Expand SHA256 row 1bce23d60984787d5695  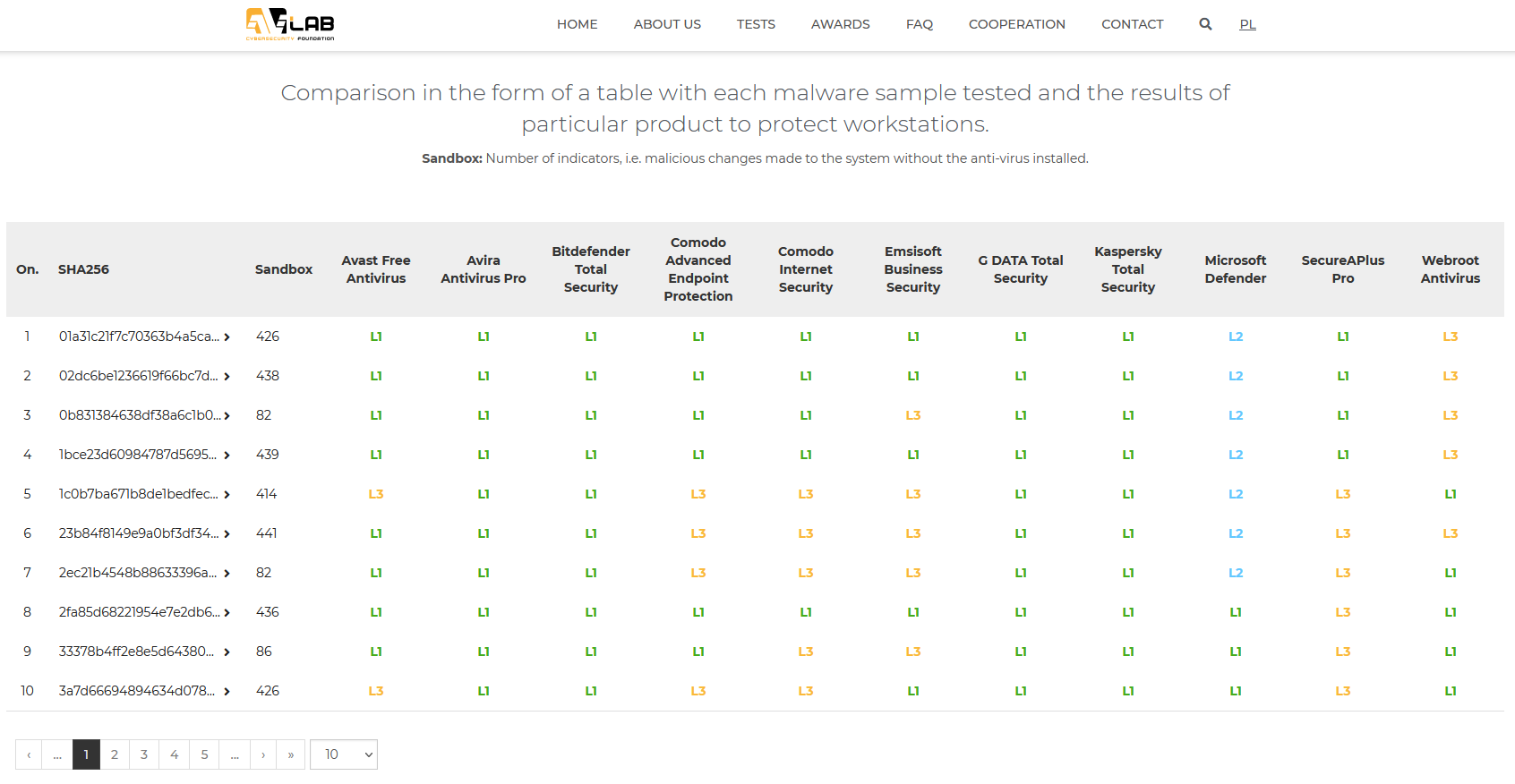[227, 456]
